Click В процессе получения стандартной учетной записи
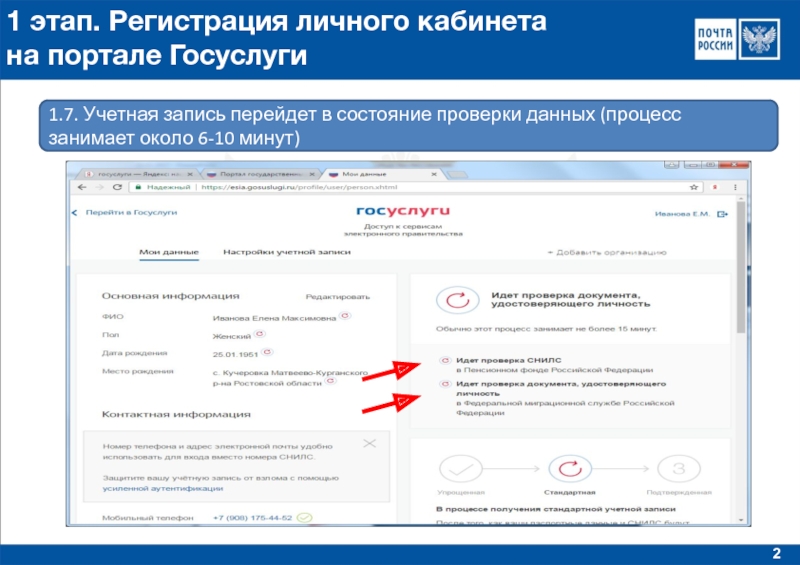 point(556,509)
